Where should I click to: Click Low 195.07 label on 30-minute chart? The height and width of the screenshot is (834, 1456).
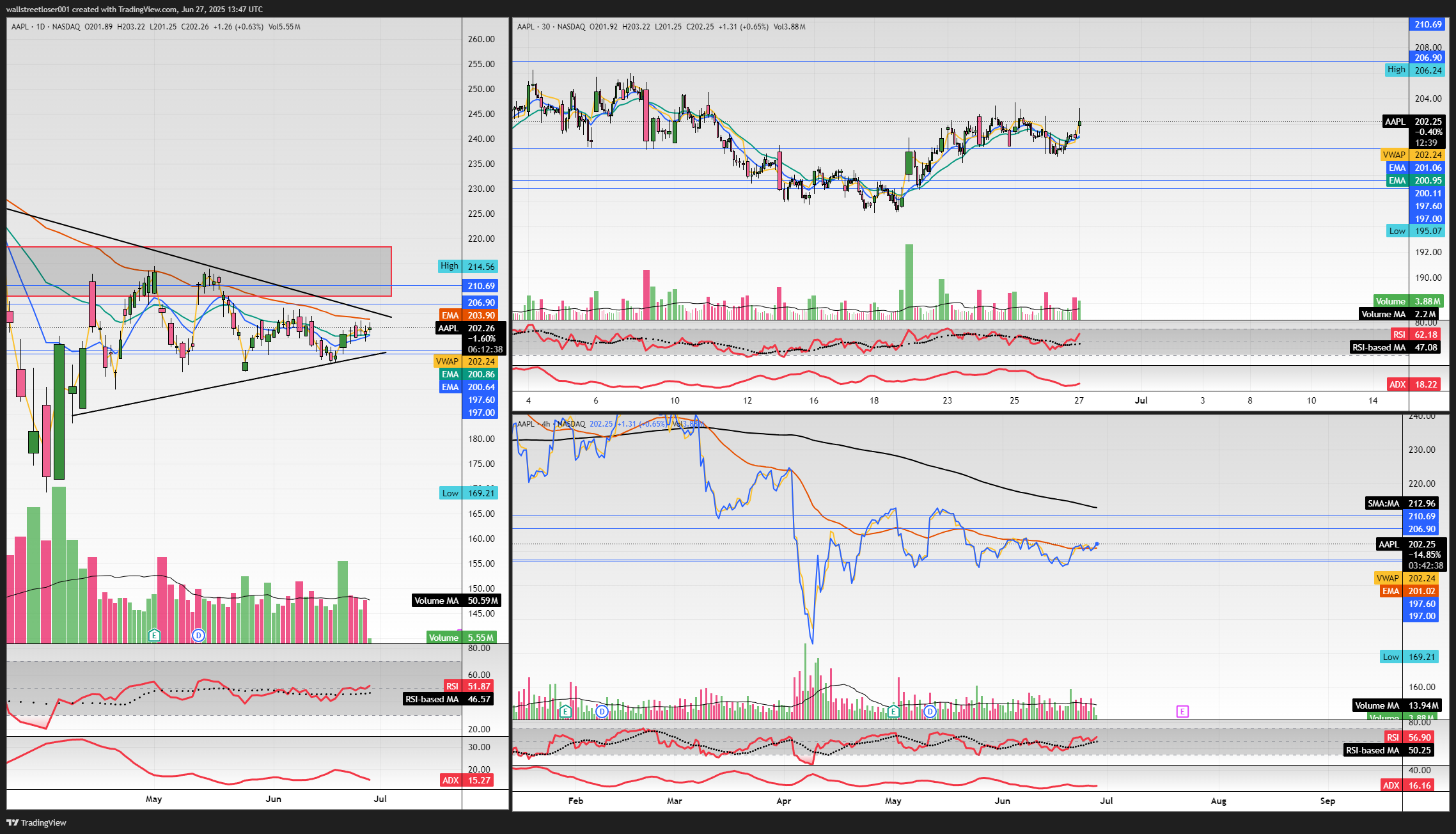(1416, 231)
